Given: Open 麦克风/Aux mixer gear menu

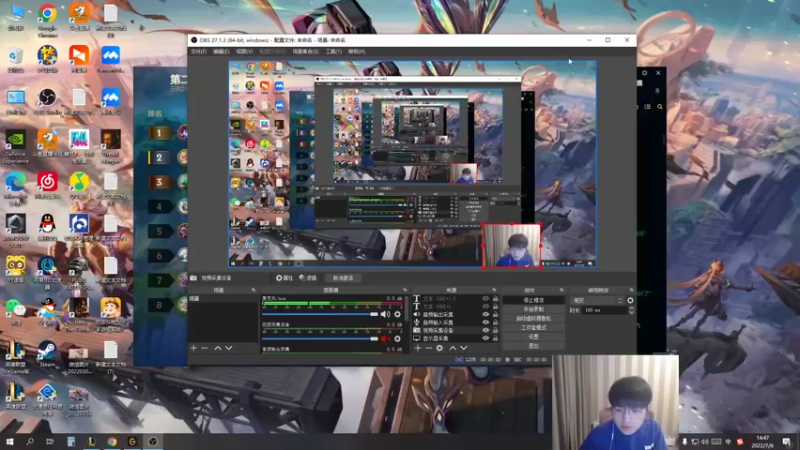Looking at the screenshot, I should pyautogui.click(x=397, y=314).
